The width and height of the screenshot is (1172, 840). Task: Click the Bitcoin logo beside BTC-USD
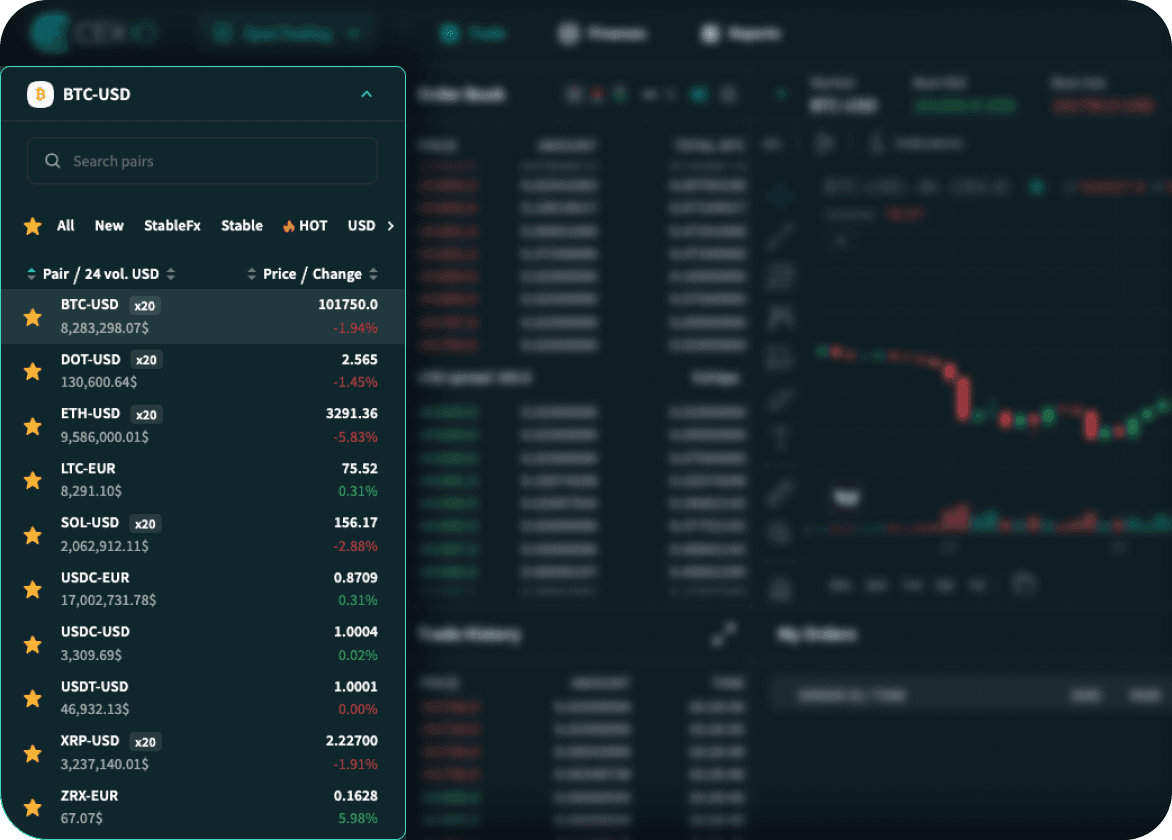(39, 94)
